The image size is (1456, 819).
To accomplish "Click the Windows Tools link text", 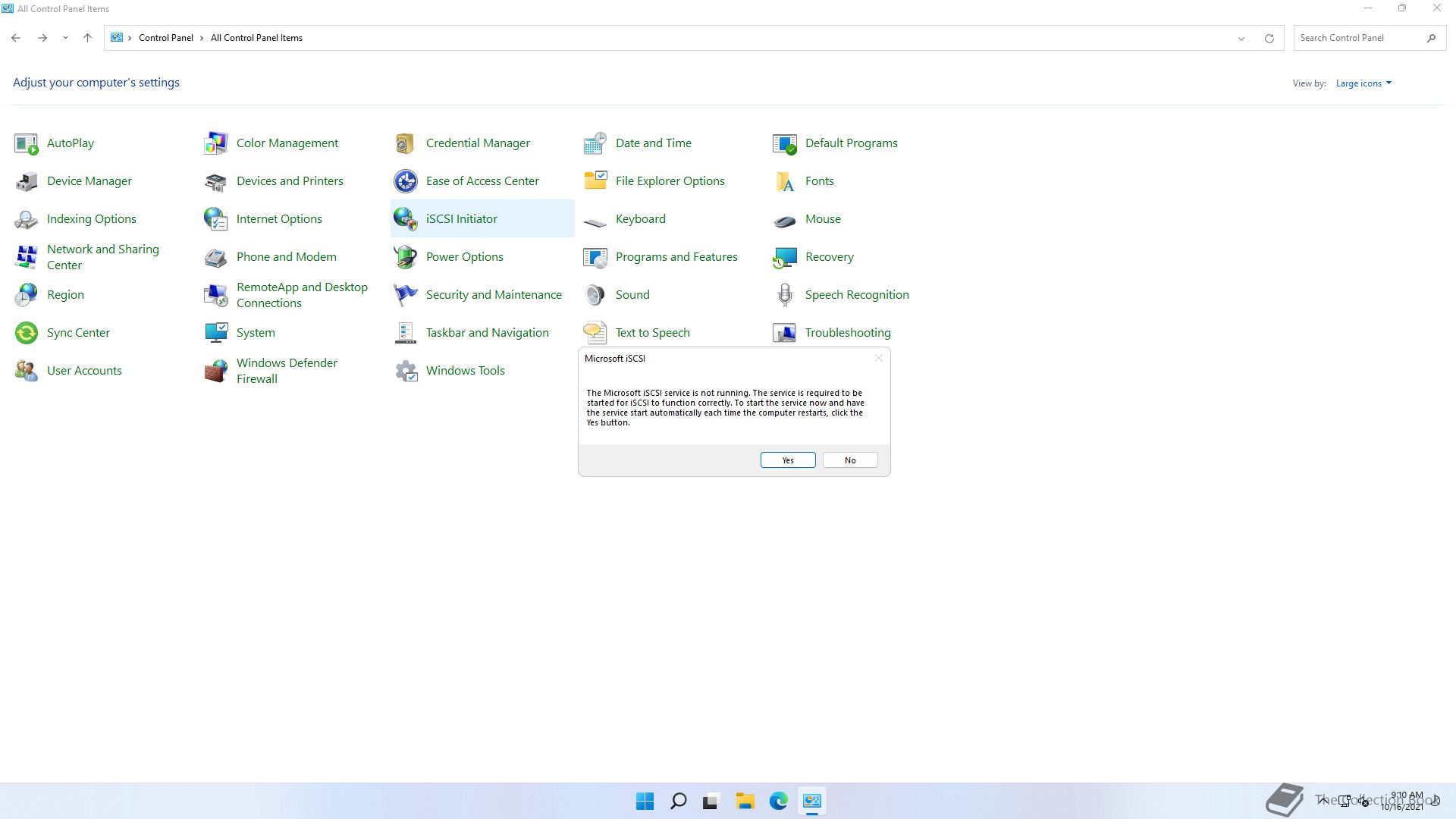I will 465,371.
